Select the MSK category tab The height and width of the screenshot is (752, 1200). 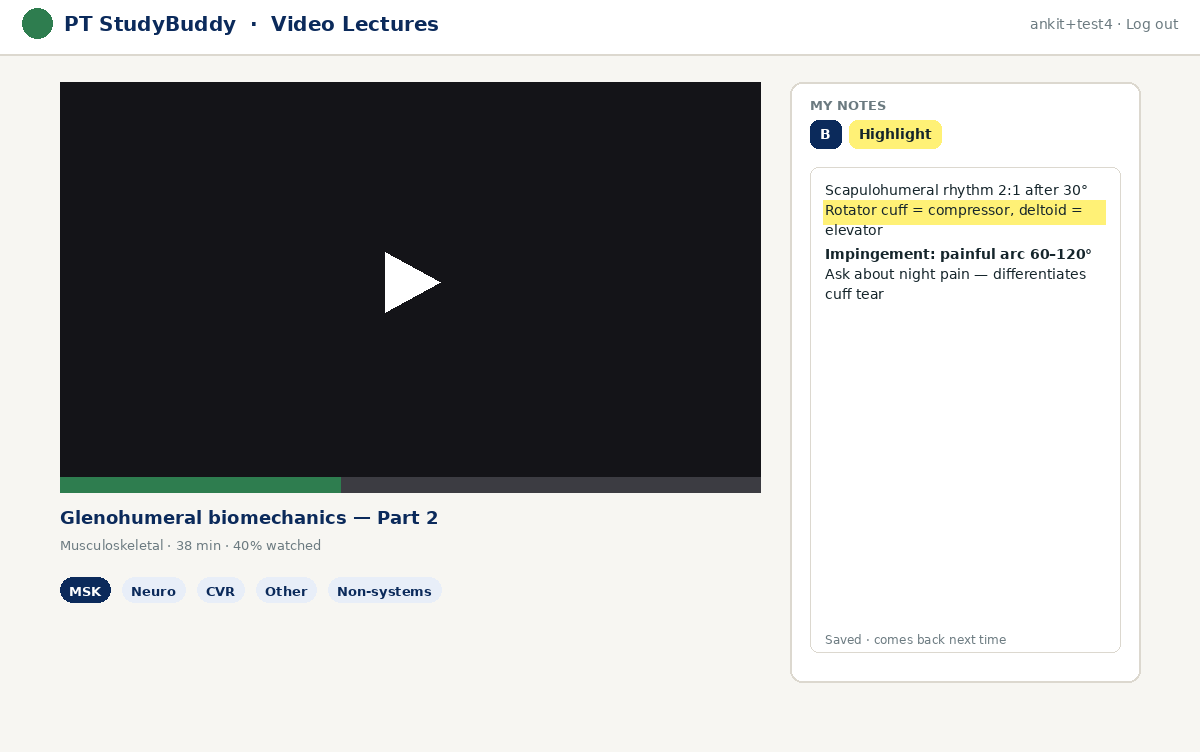coord(85,591)
